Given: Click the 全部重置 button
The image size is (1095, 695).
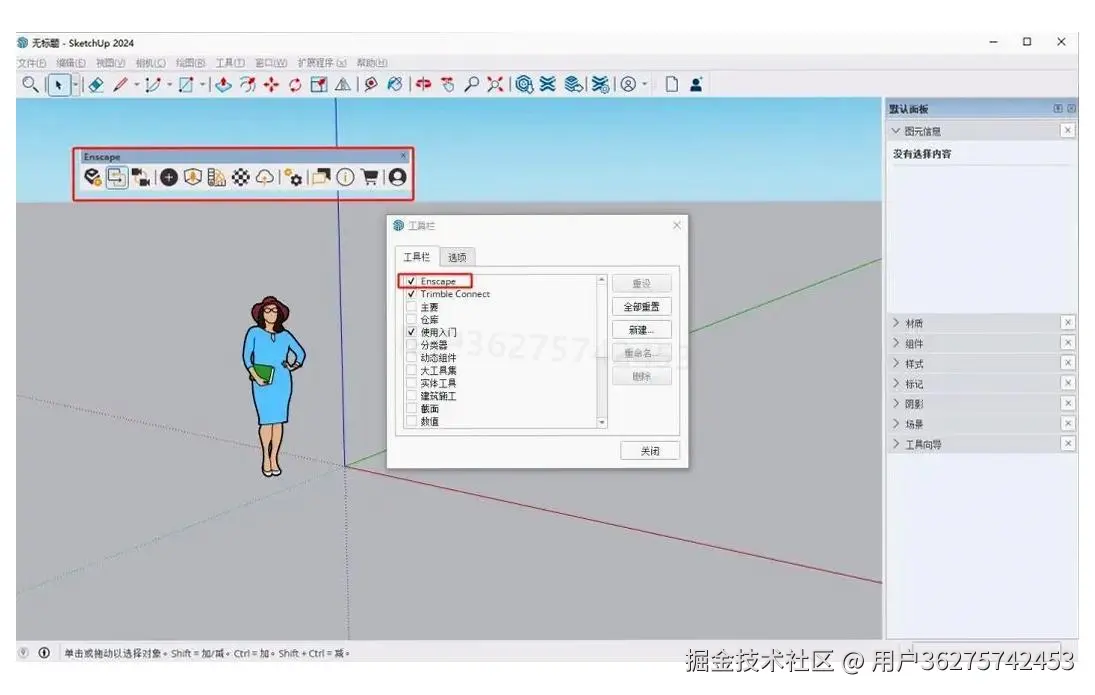Looking at the screenshot, I should tap(642, 306).
